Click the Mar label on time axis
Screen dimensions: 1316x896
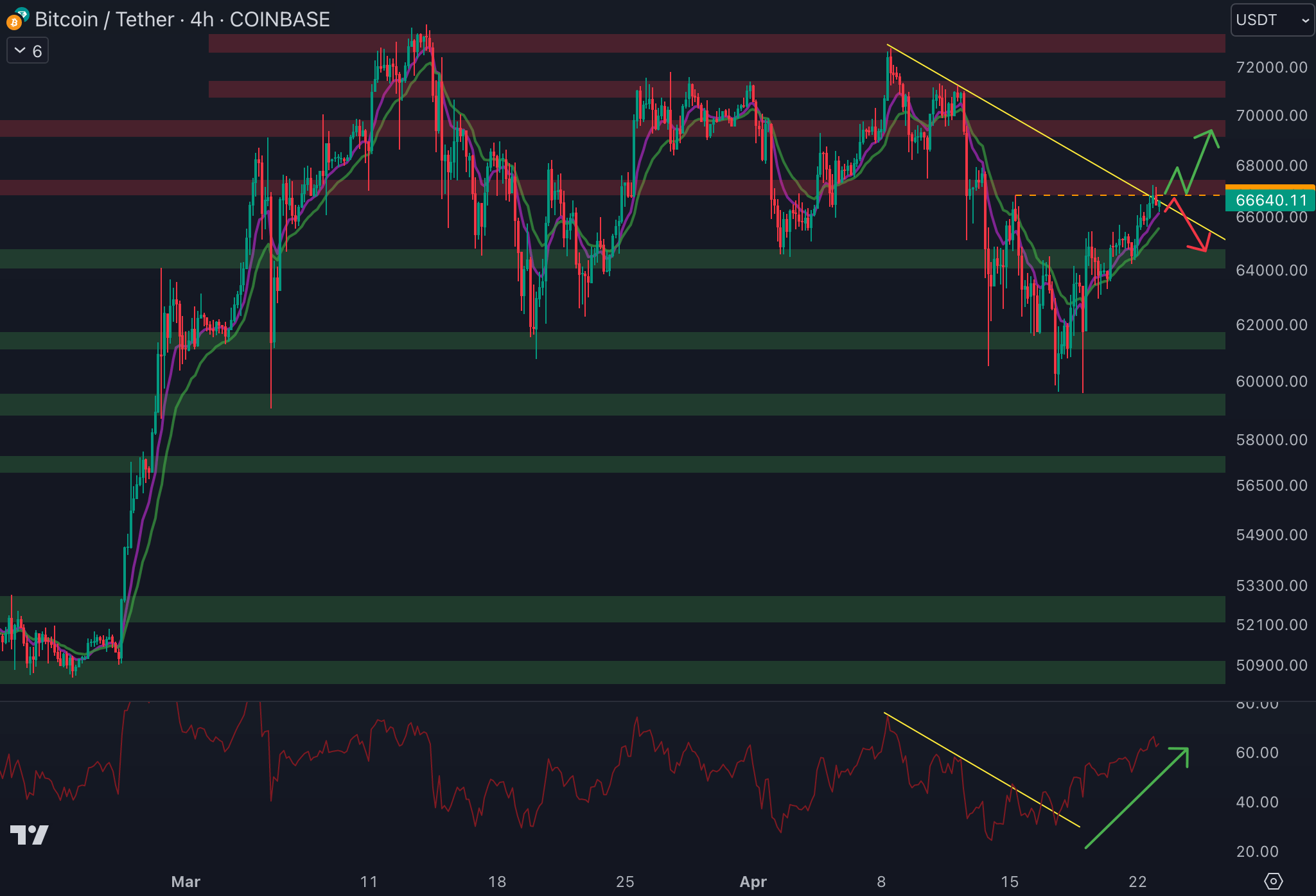[186, 881]
